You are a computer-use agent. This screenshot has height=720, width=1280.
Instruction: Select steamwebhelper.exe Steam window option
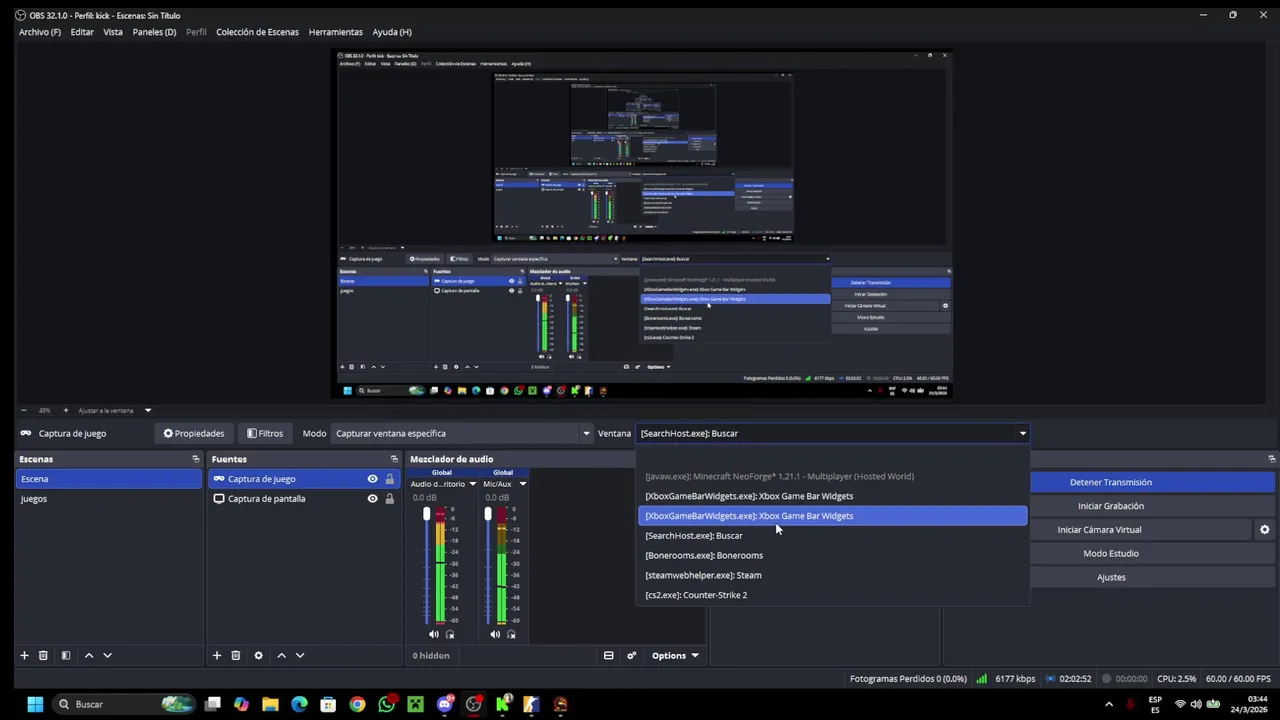(x=832, y=575)
